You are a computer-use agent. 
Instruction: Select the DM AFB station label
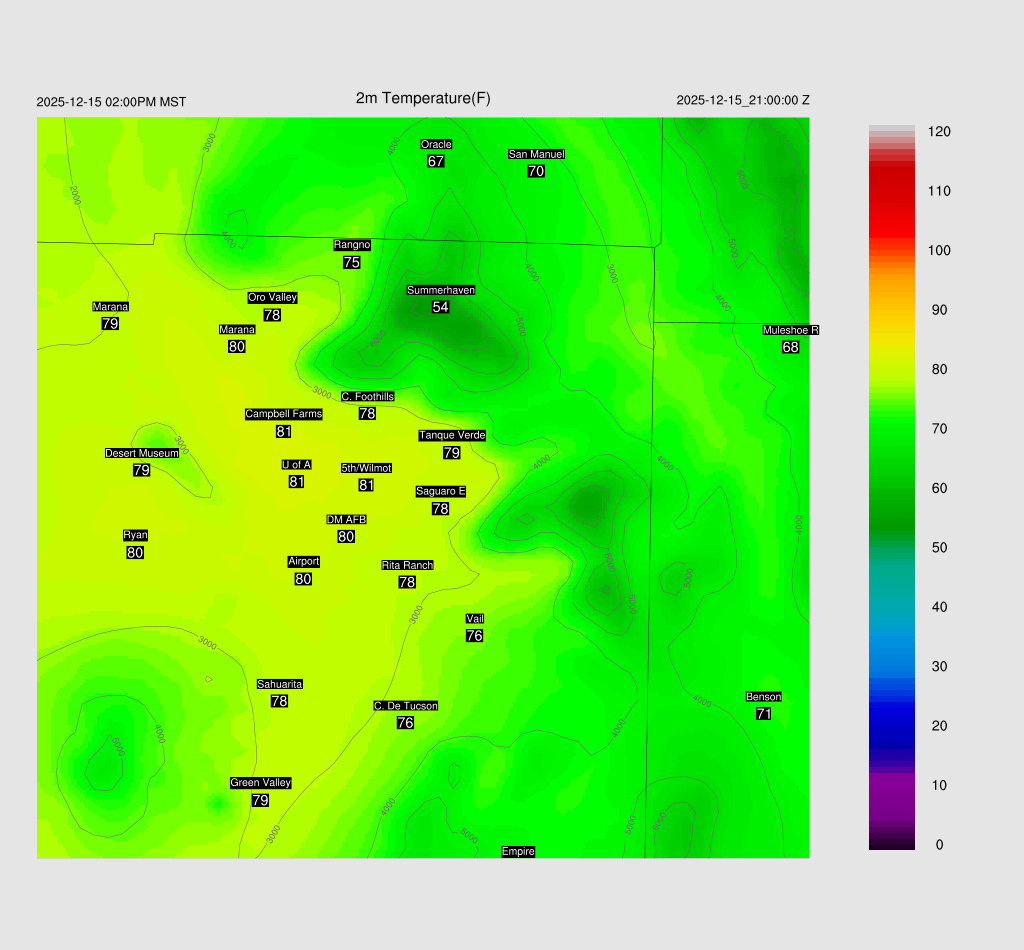[346, 519]
